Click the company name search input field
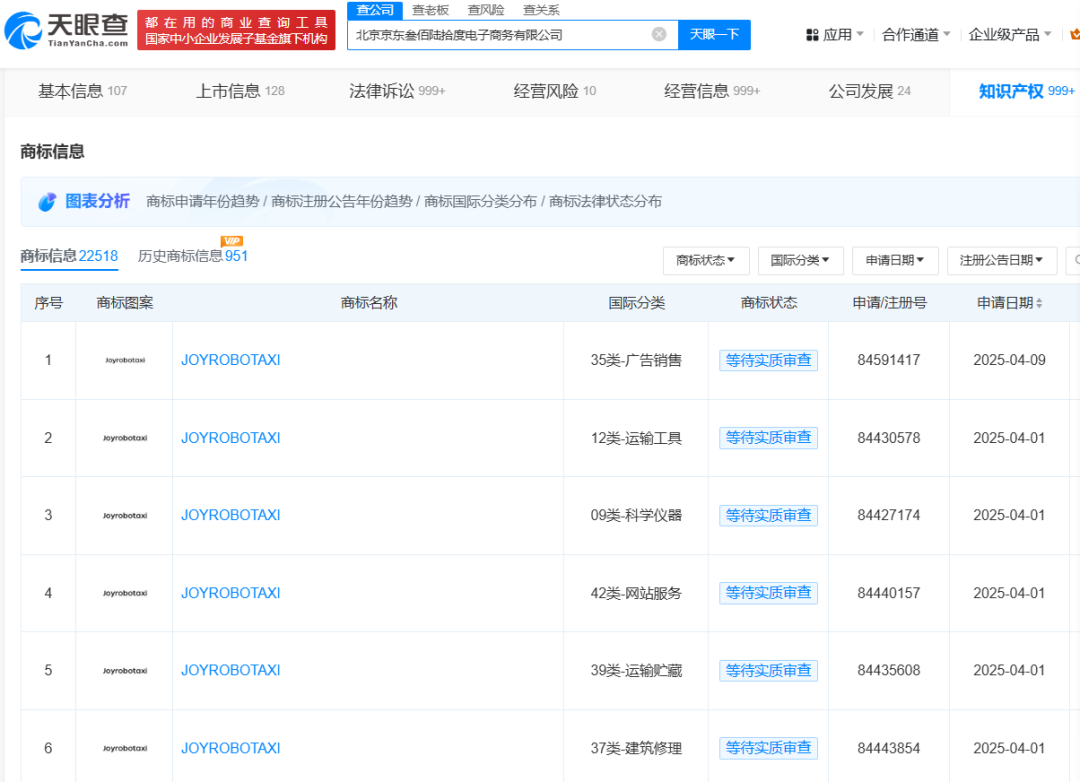The width and height of the screenshot is (1080, 782). coord(500,34)
